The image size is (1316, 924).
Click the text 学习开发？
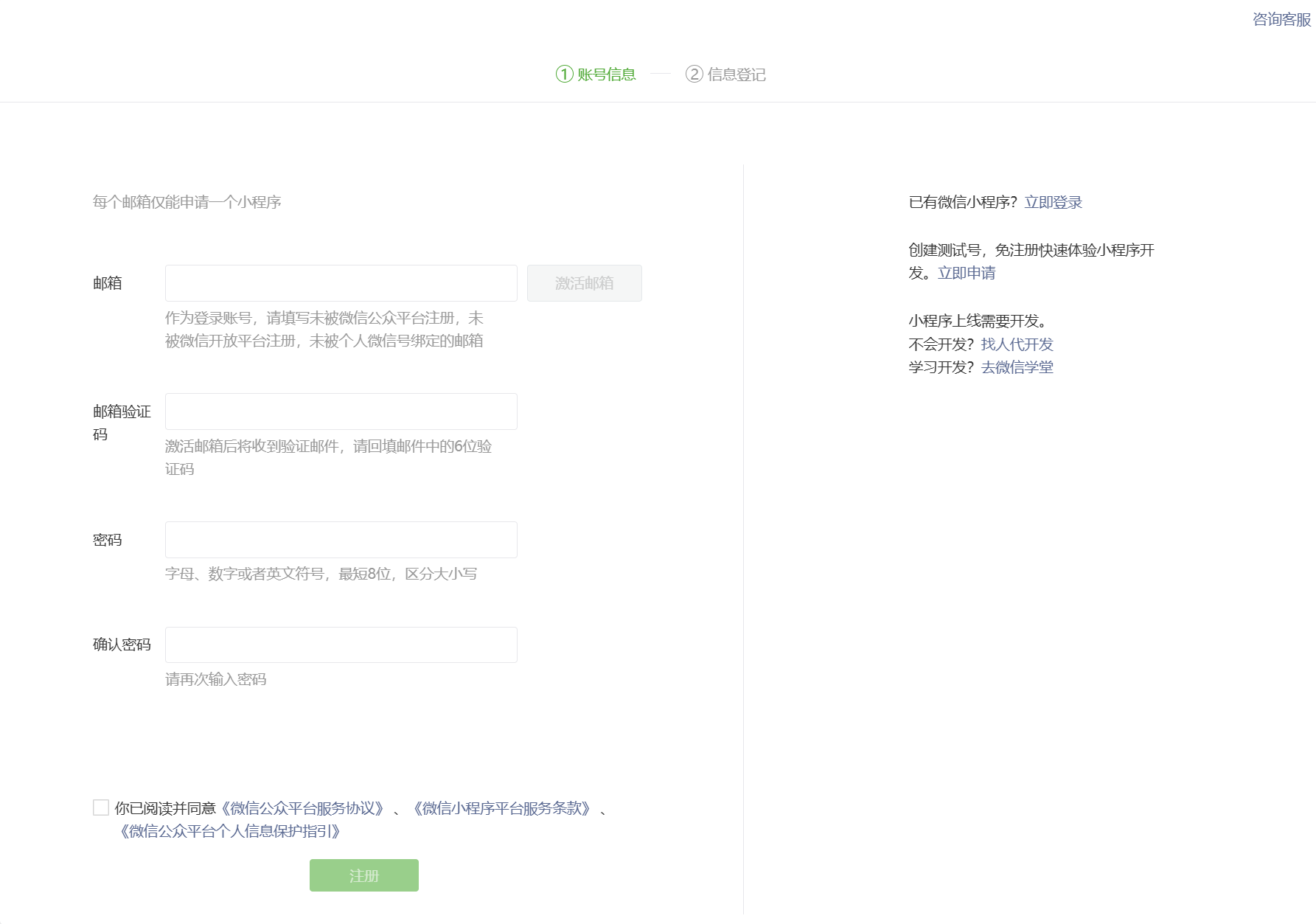pos(941,367)
